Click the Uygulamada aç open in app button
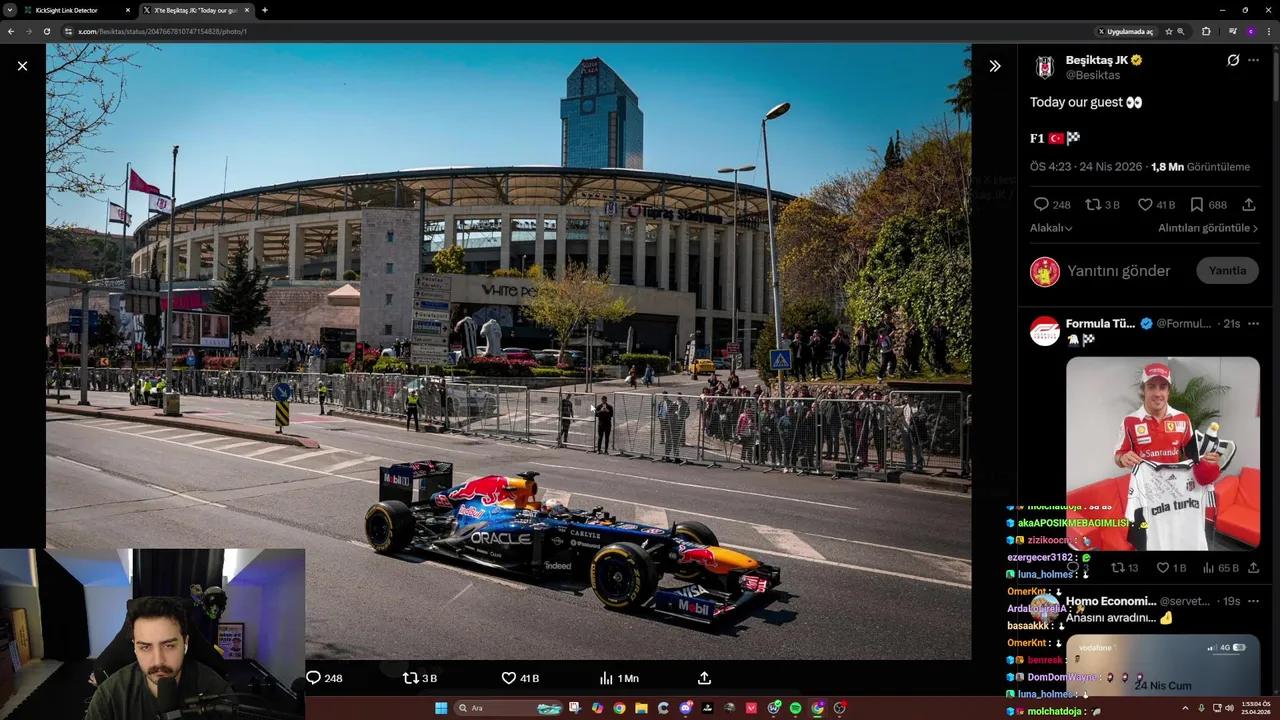 click(1125, 31)
